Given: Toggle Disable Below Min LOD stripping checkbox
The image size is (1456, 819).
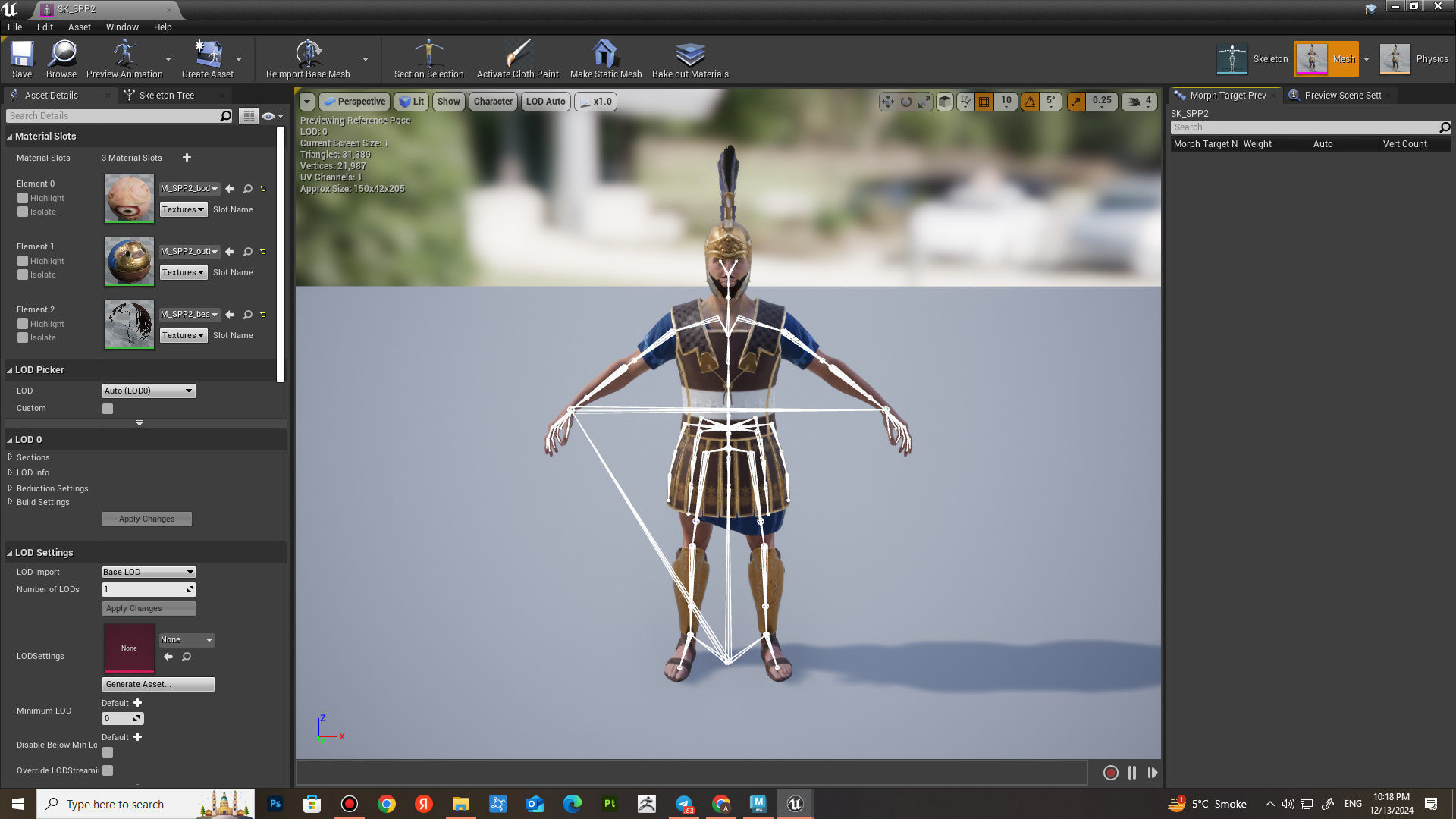Looking at the screenshot, I should (108, 752).
